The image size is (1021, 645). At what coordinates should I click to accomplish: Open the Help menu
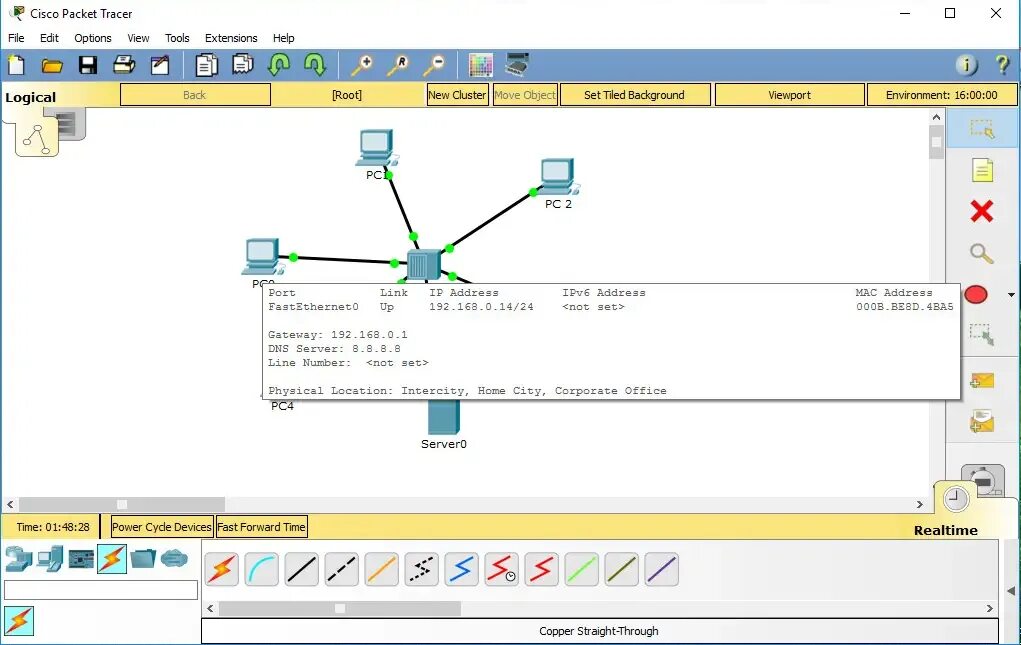[x=283, y=38]
